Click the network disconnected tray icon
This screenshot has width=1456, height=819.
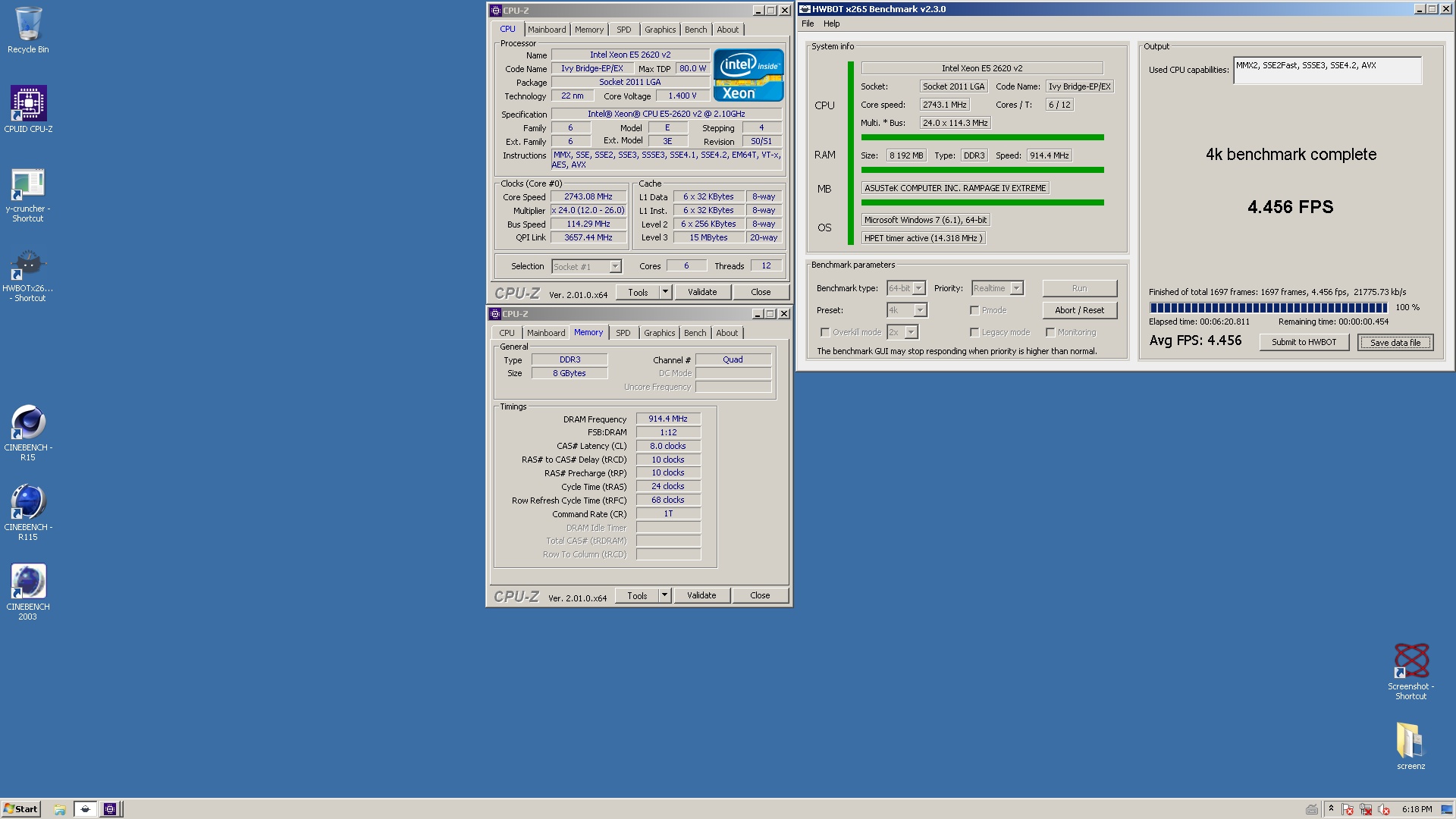[1366, 809]
